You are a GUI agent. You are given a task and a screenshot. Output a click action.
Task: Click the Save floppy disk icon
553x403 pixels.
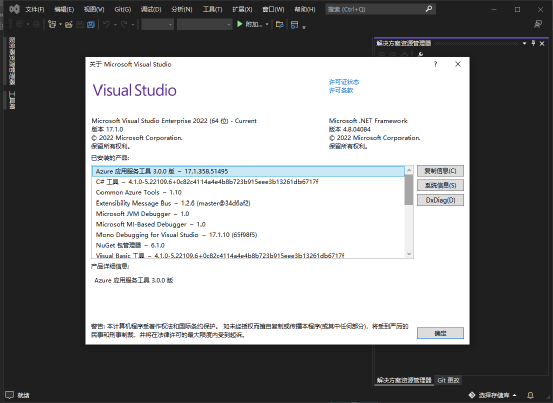80,24
